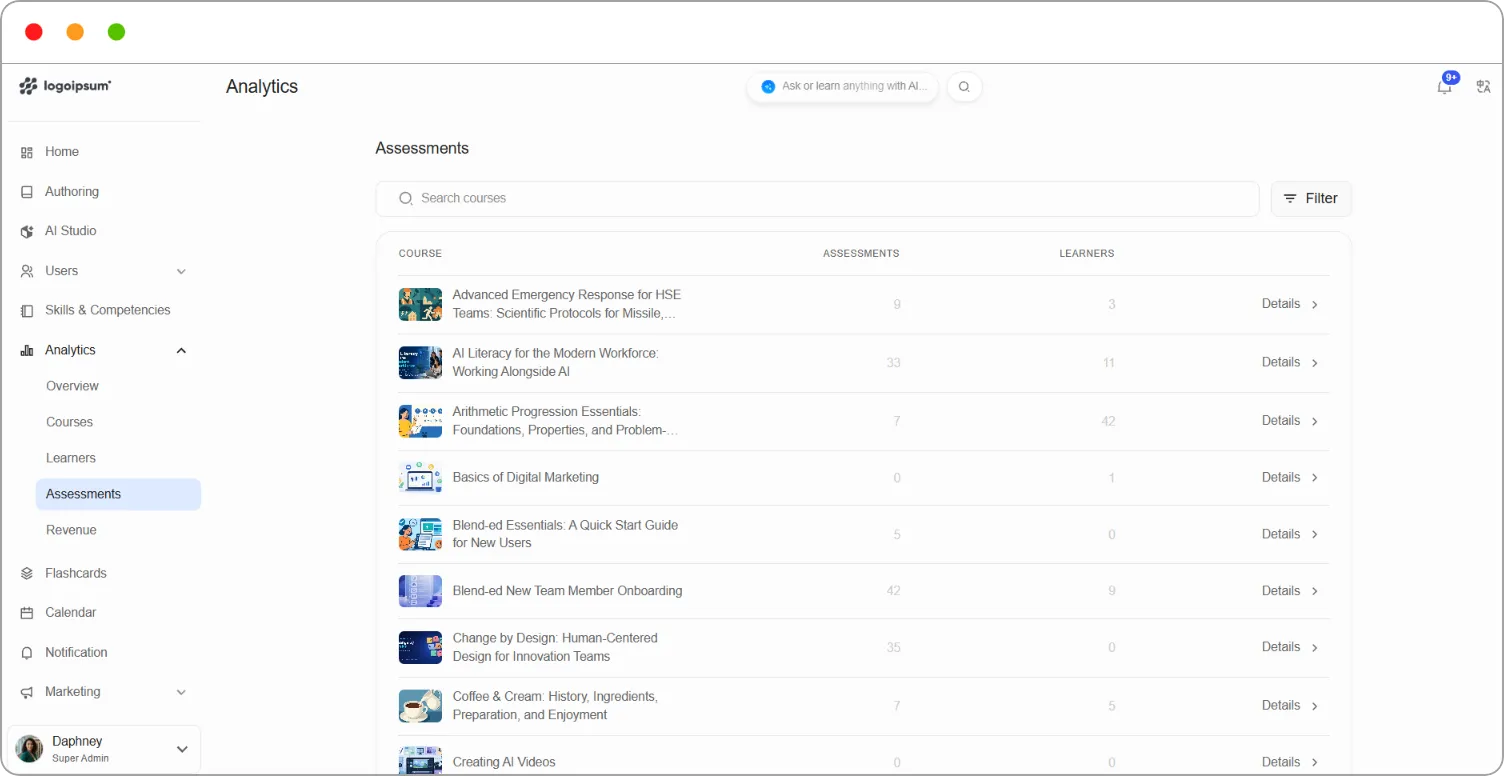The width and height of the screenshot is (1504, 776).
Task: Click the AI assistant sparkle icon
Action: 768,87
